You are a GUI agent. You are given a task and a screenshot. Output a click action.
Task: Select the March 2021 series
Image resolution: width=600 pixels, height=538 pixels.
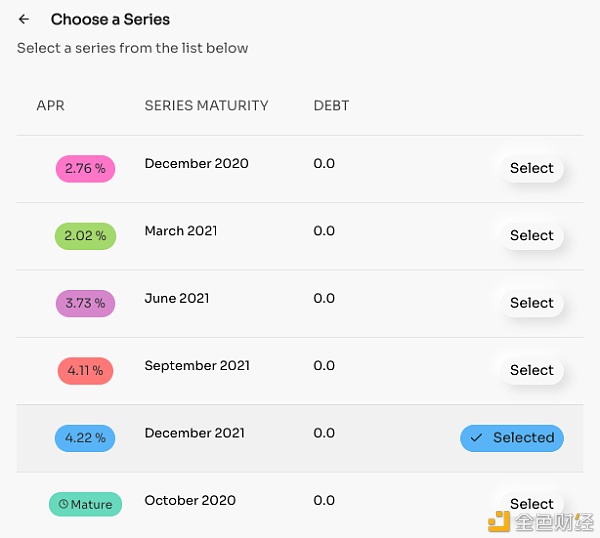532,236
